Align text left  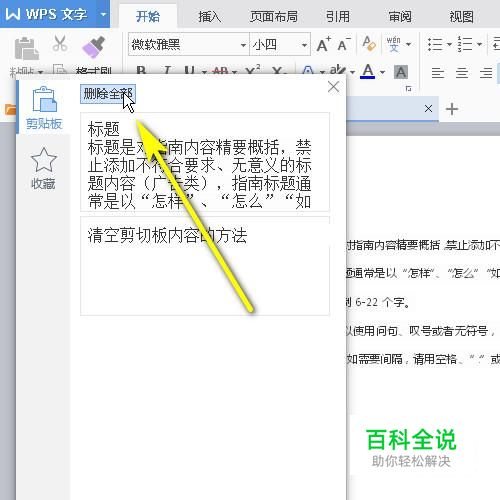click(438, 73)
